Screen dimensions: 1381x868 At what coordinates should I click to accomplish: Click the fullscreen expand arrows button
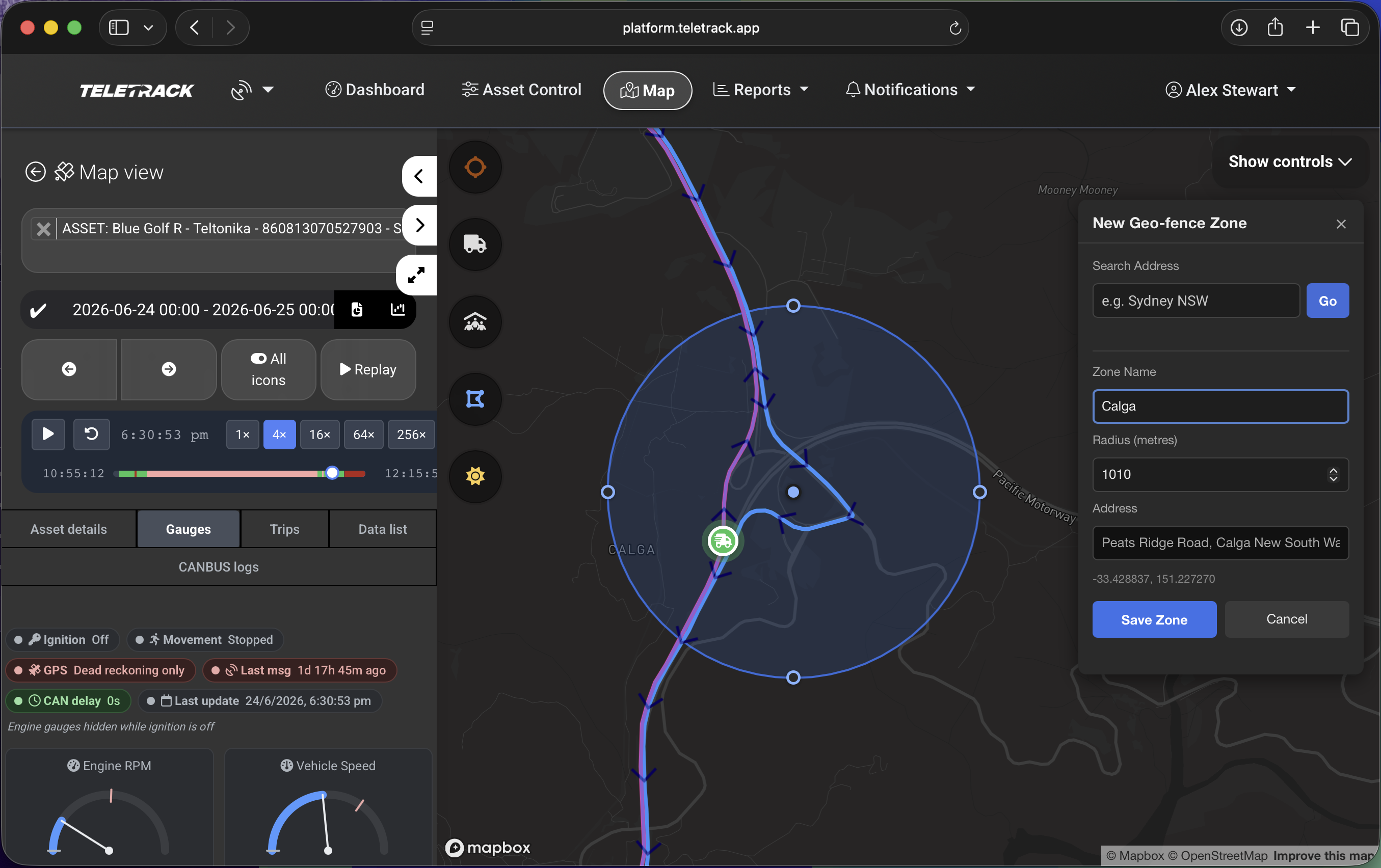(416, 275)
